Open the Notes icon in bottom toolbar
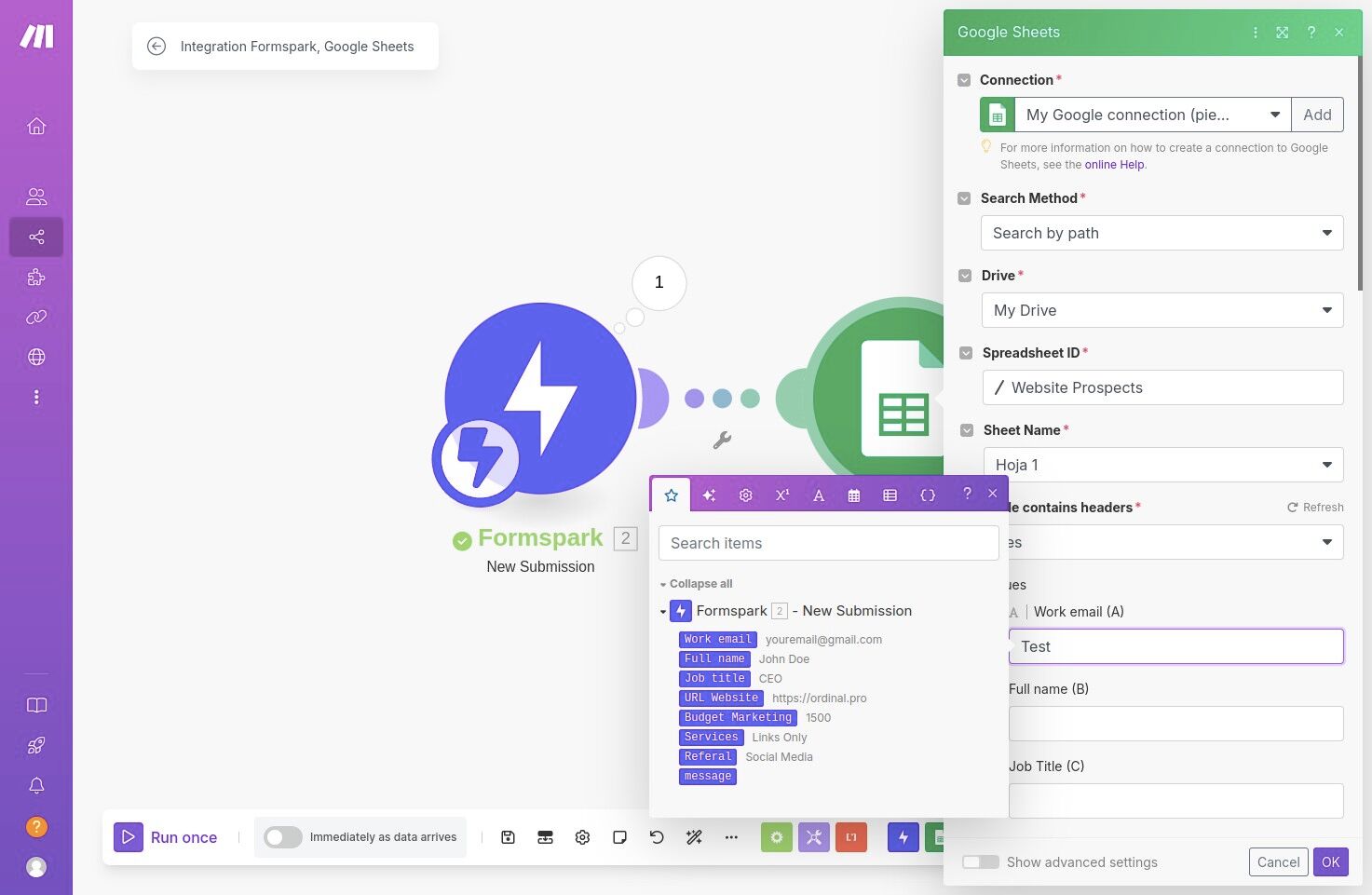Screen dimensions: 1372x895 click(619, 837)
